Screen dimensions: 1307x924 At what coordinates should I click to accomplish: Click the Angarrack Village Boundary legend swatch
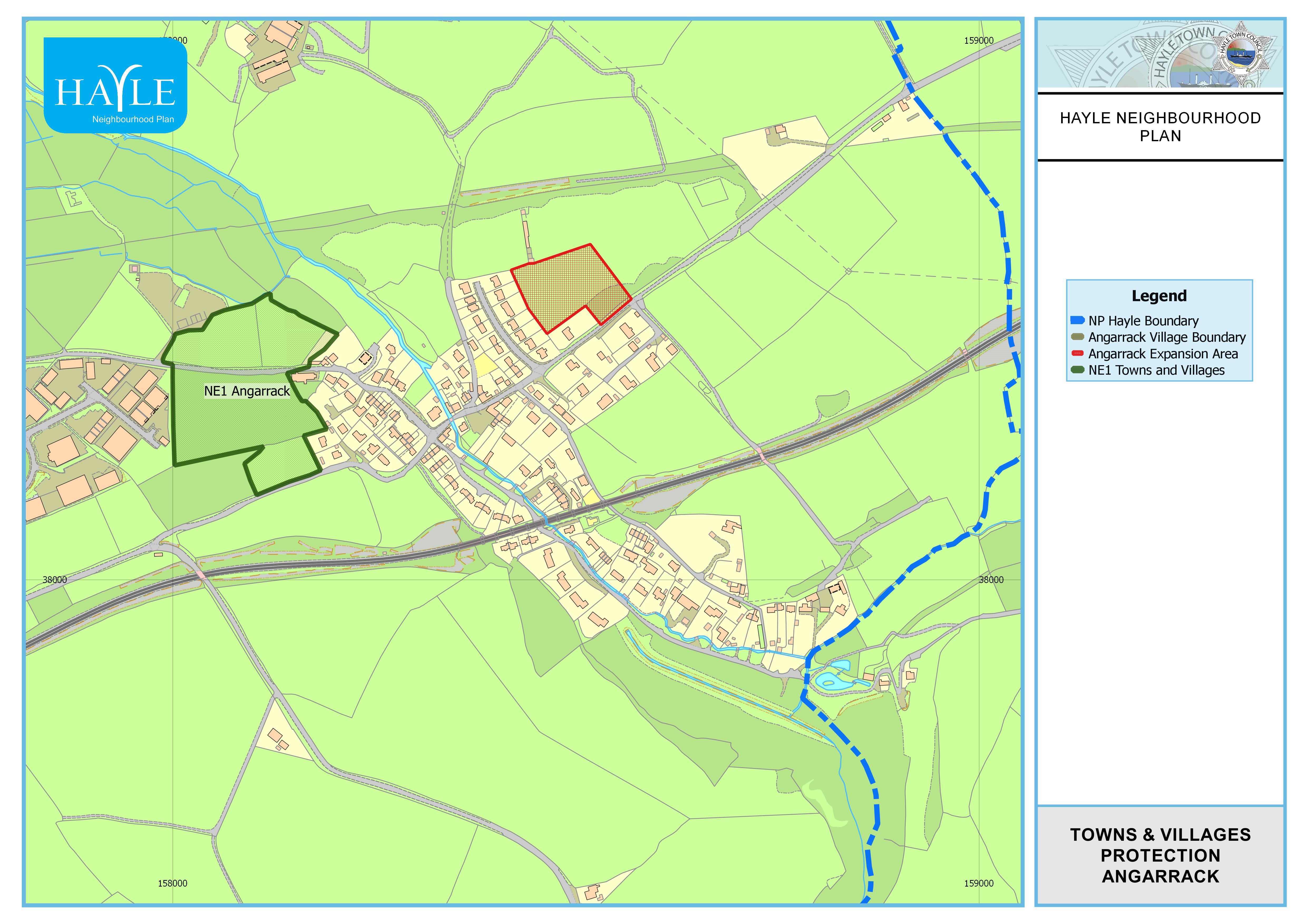pos(1077,337)
